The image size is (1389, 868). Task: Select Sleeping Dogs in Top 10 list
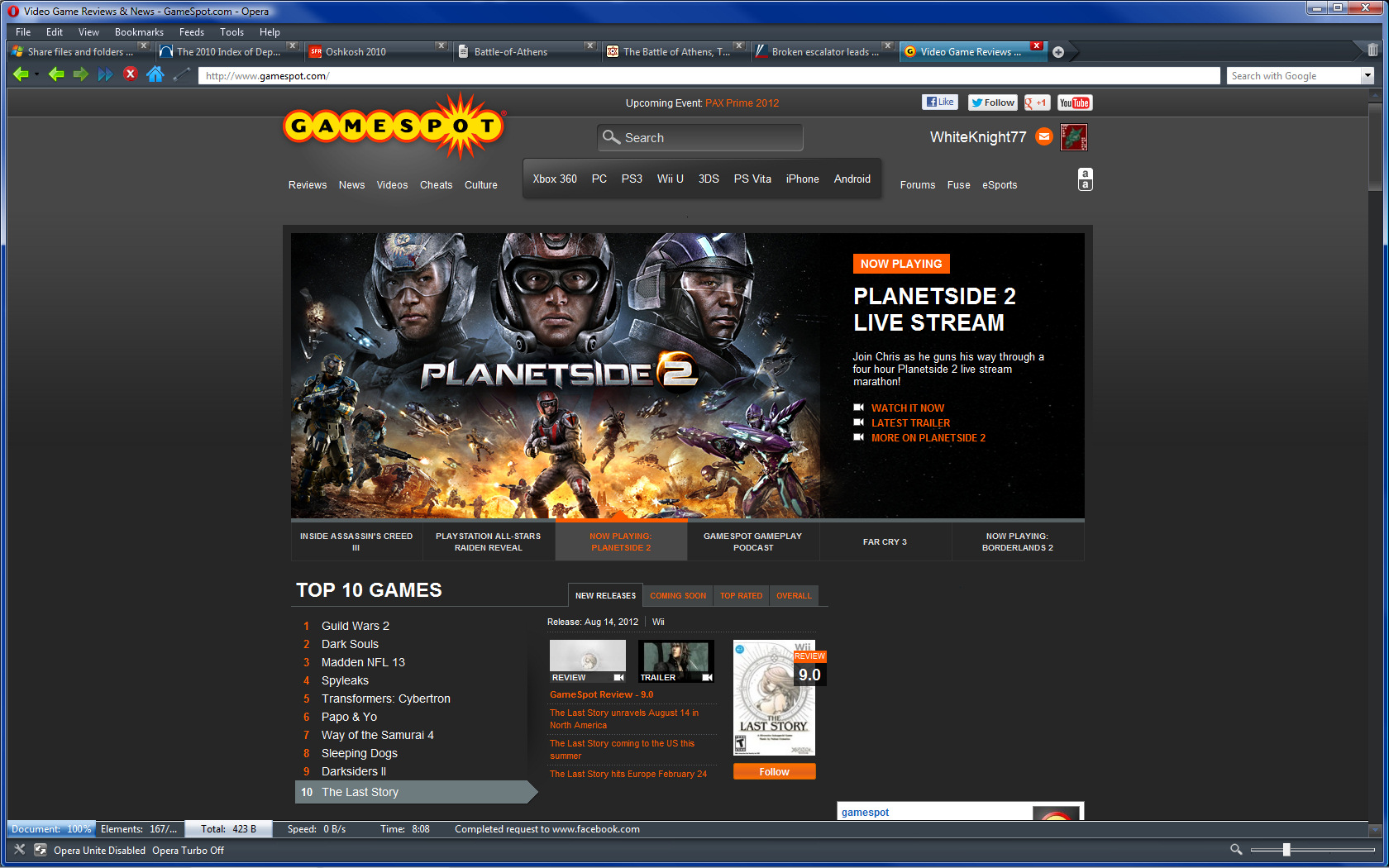pos(360,753)
